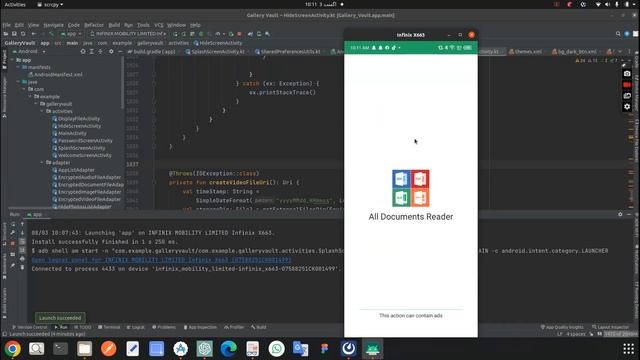Click the Stop icon in Run panel
The height and width of the screenshot is (360, 640).
[x=13, y=243]
